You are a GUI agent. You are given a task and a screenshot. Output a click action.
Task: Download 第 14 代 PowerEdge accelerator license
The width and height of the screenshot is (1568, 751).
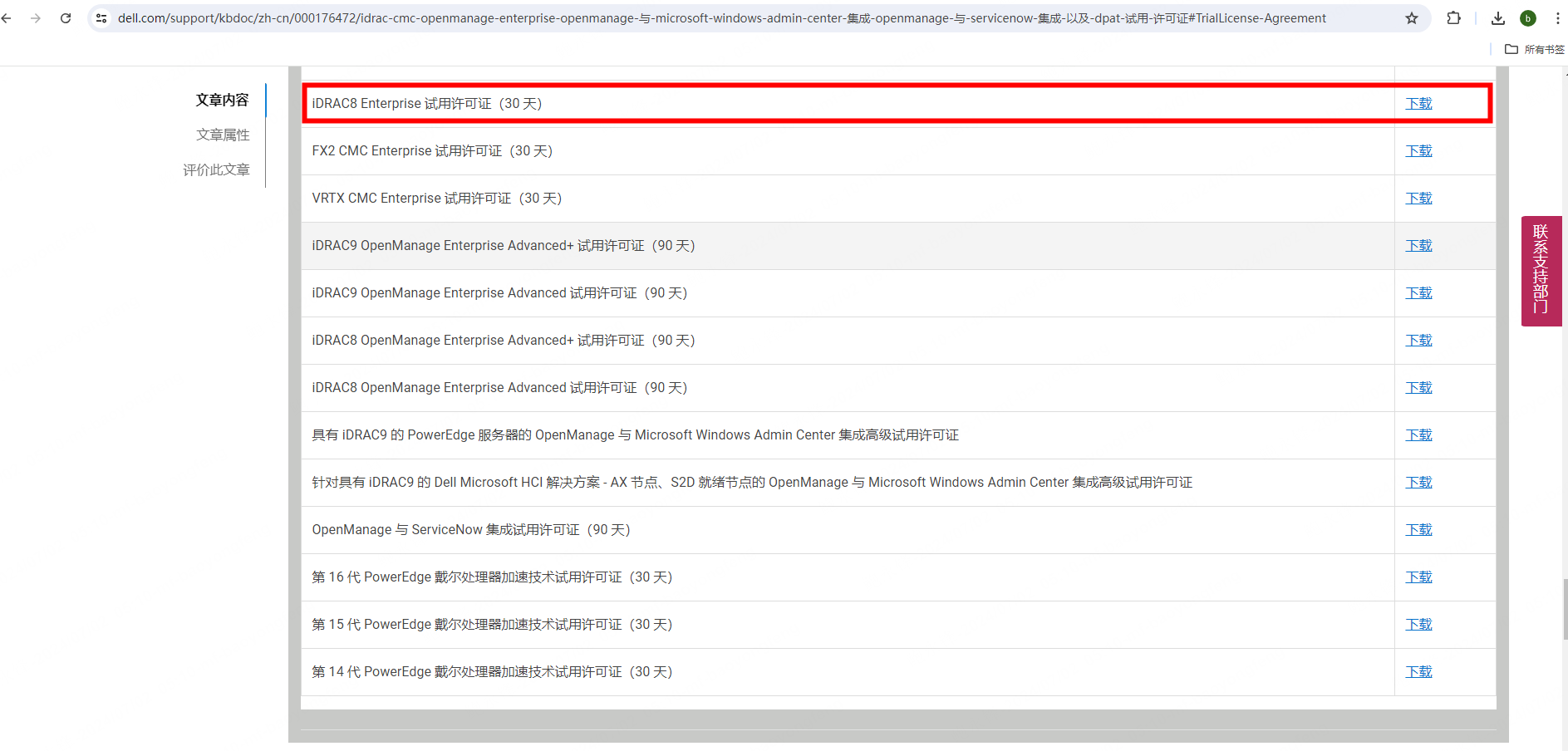(x=1418, y=671)
